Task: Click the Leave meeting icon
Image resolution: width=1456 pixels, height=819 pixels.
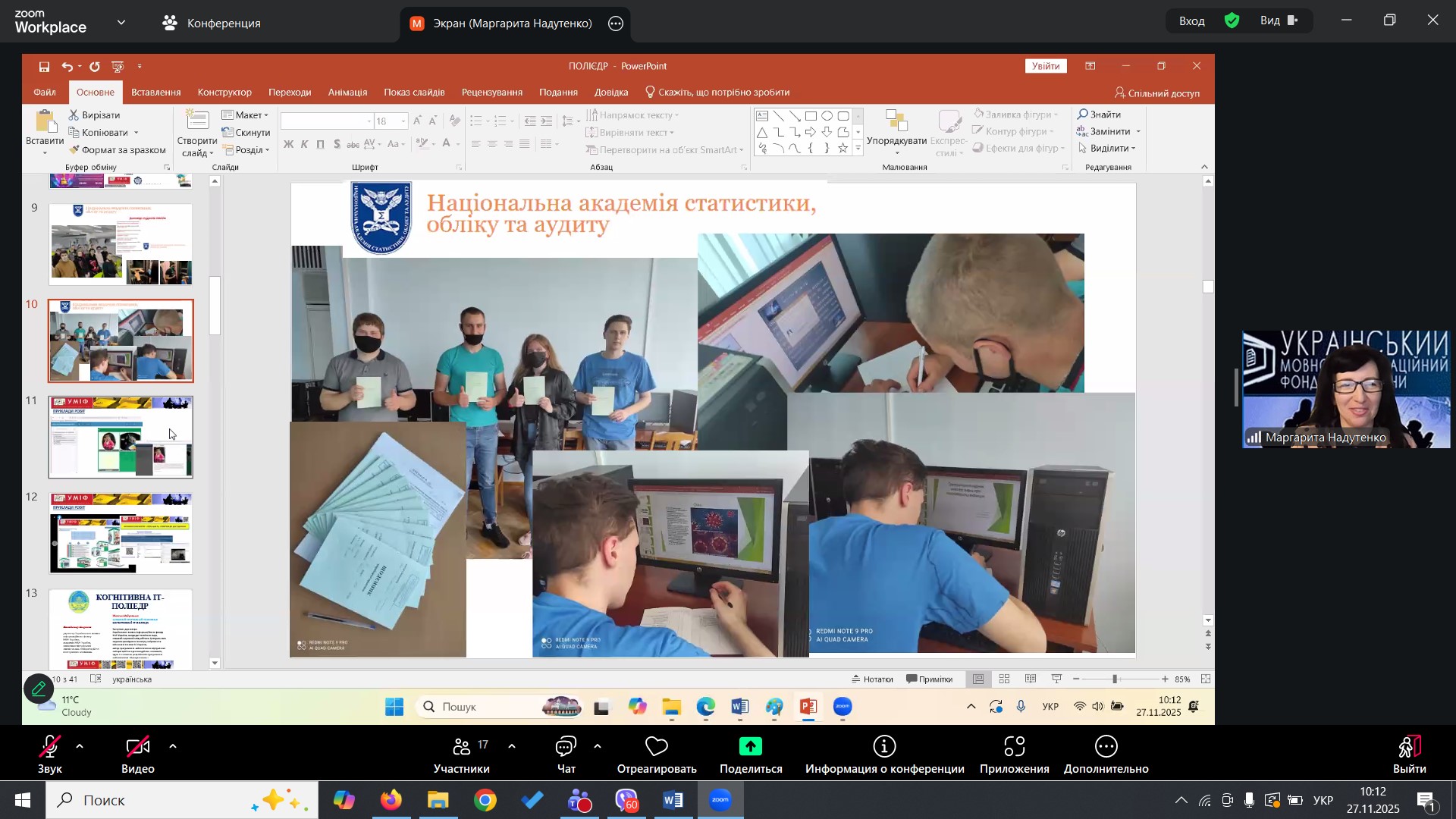Action: click(1409, 748)
